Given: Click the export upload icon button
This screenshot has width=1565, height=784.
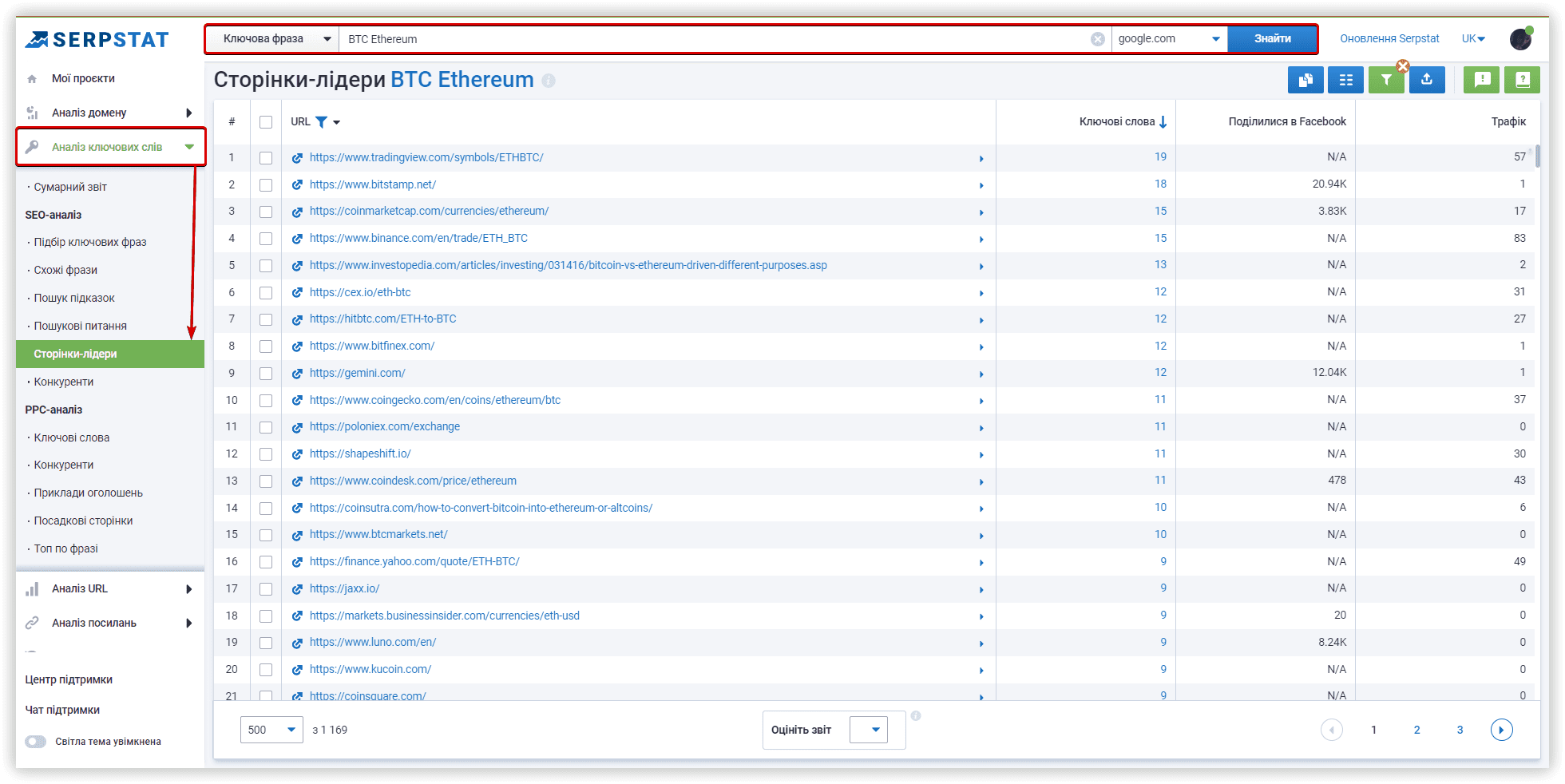Looking at the screenshot, I should click(x=1427, y=80).
